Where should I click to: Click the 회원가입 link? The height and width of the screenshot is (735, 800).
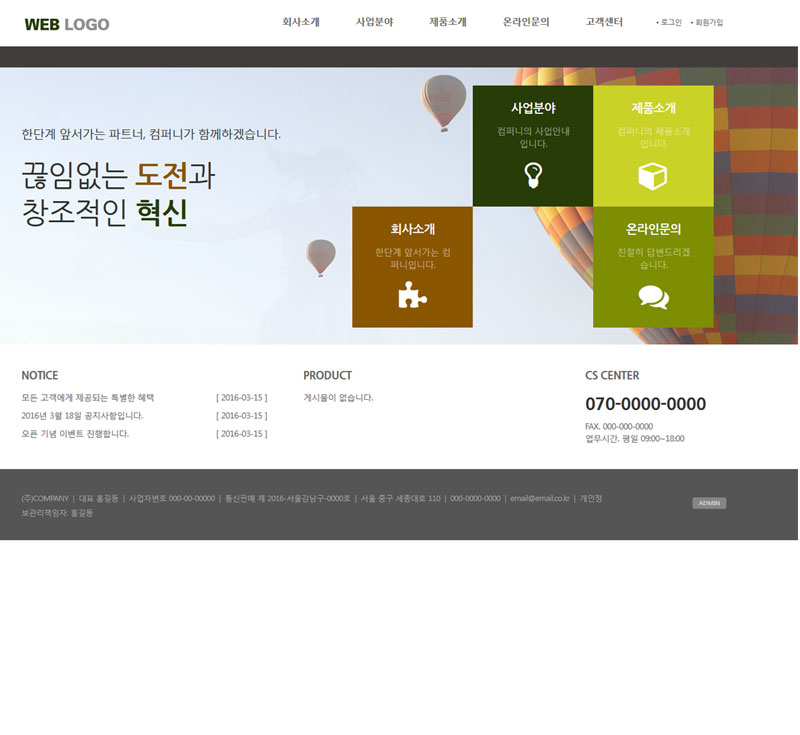(x=708, y=22)
